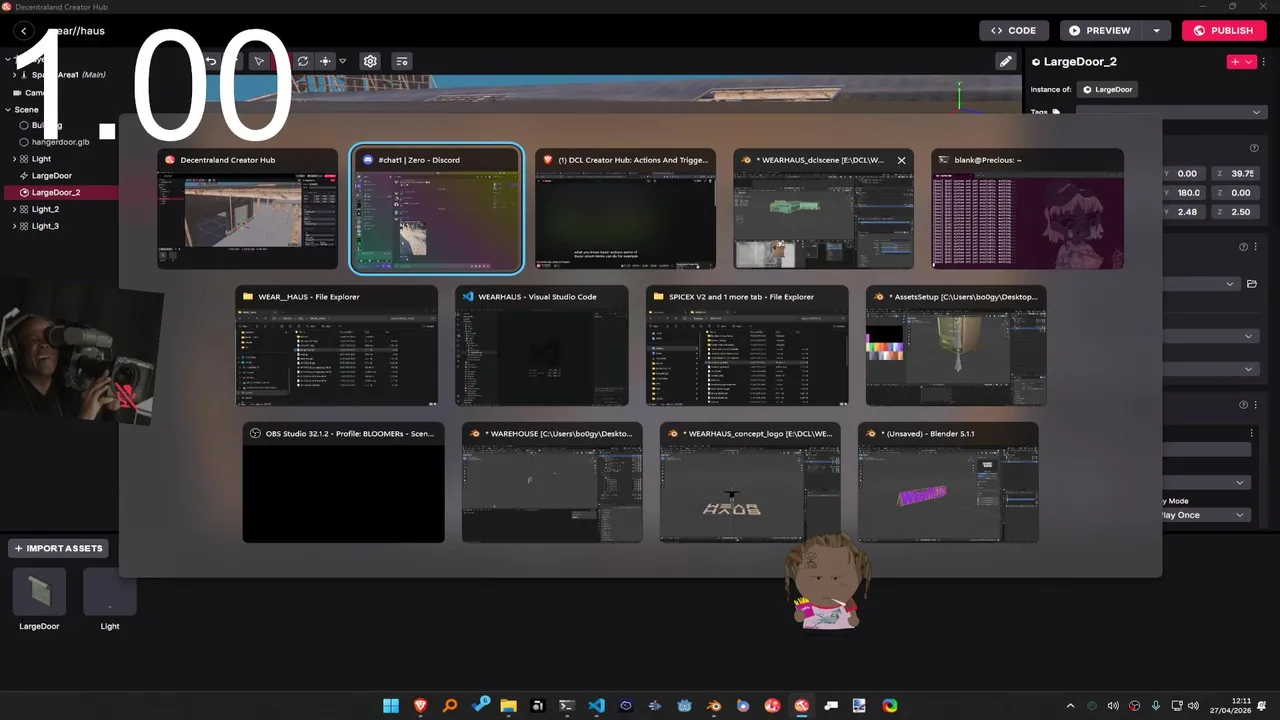
Task: Open WEAR__HAUS File Explorer window
Action: tap(336, 346)
